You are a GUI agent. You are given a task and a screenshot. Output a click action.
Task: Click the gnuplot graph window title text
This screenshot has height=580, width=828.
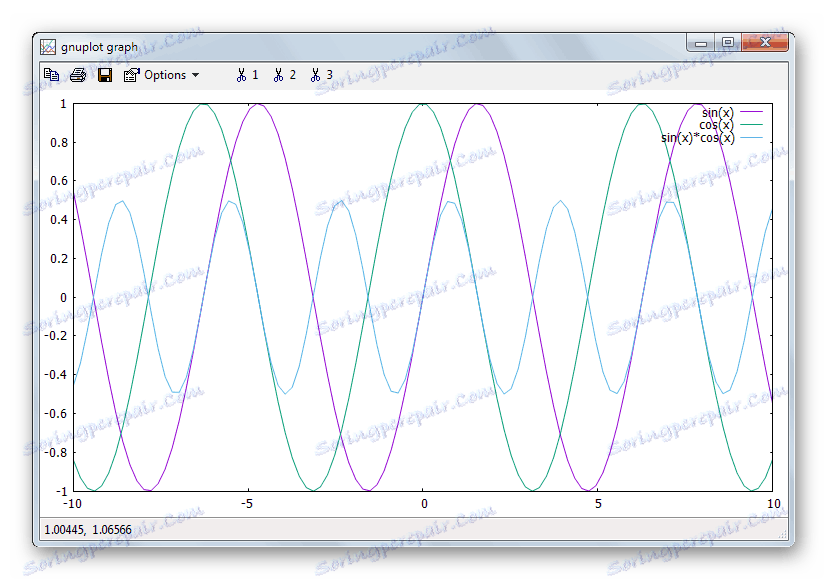(99, 47)
